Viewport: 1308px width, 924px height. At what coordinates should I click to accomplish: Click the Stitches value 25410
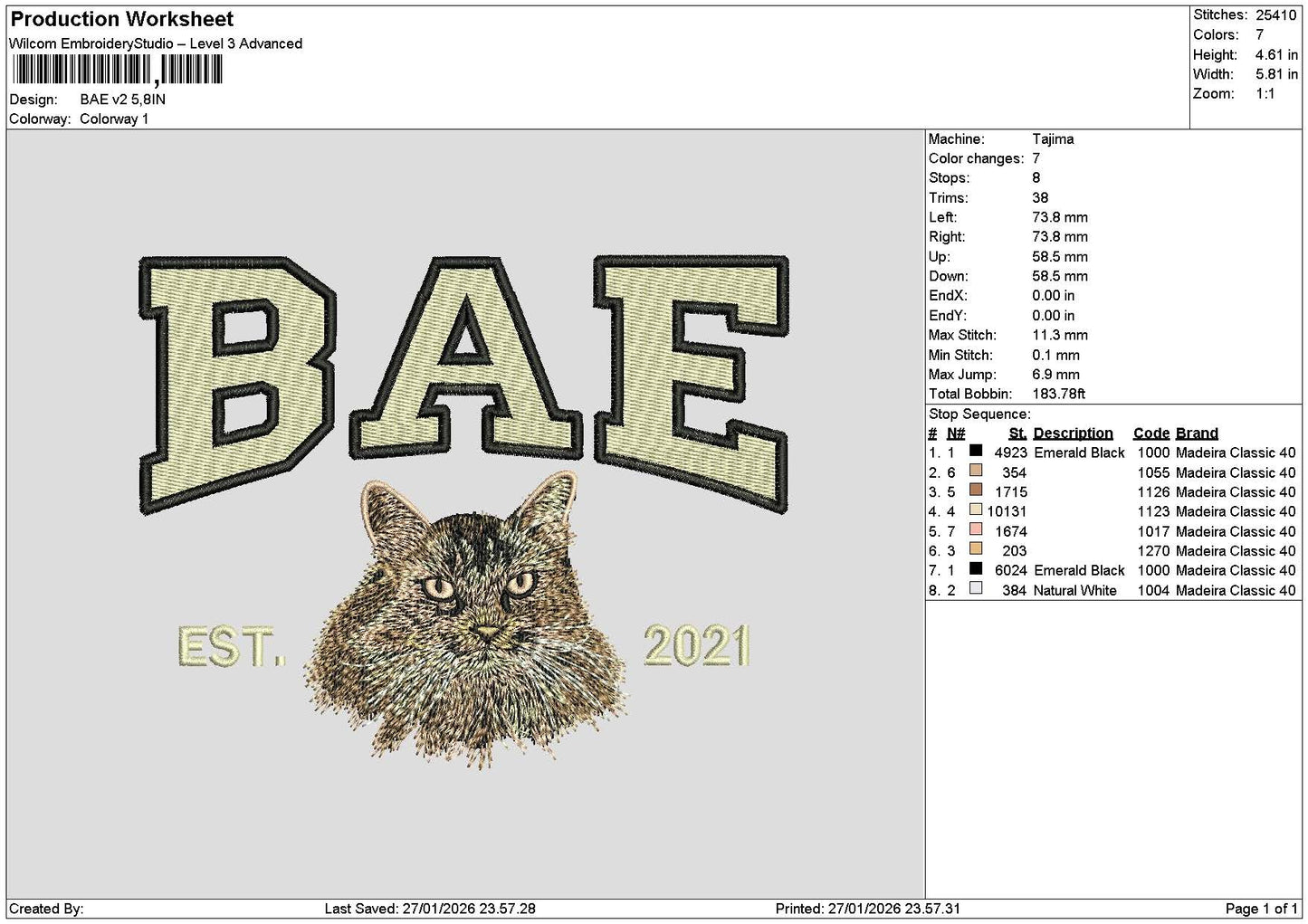coord(1275,14)
